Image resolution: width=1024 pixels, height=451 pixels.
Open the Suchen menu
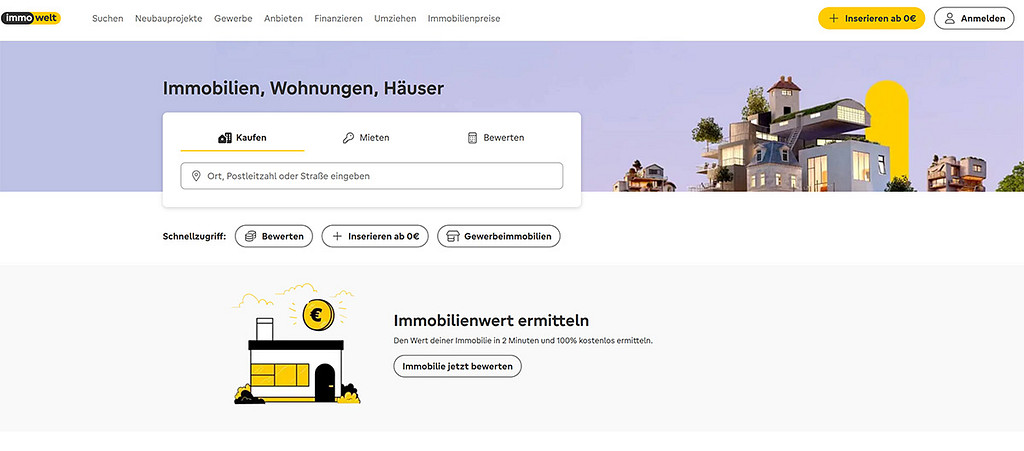[x=107, y=19]
